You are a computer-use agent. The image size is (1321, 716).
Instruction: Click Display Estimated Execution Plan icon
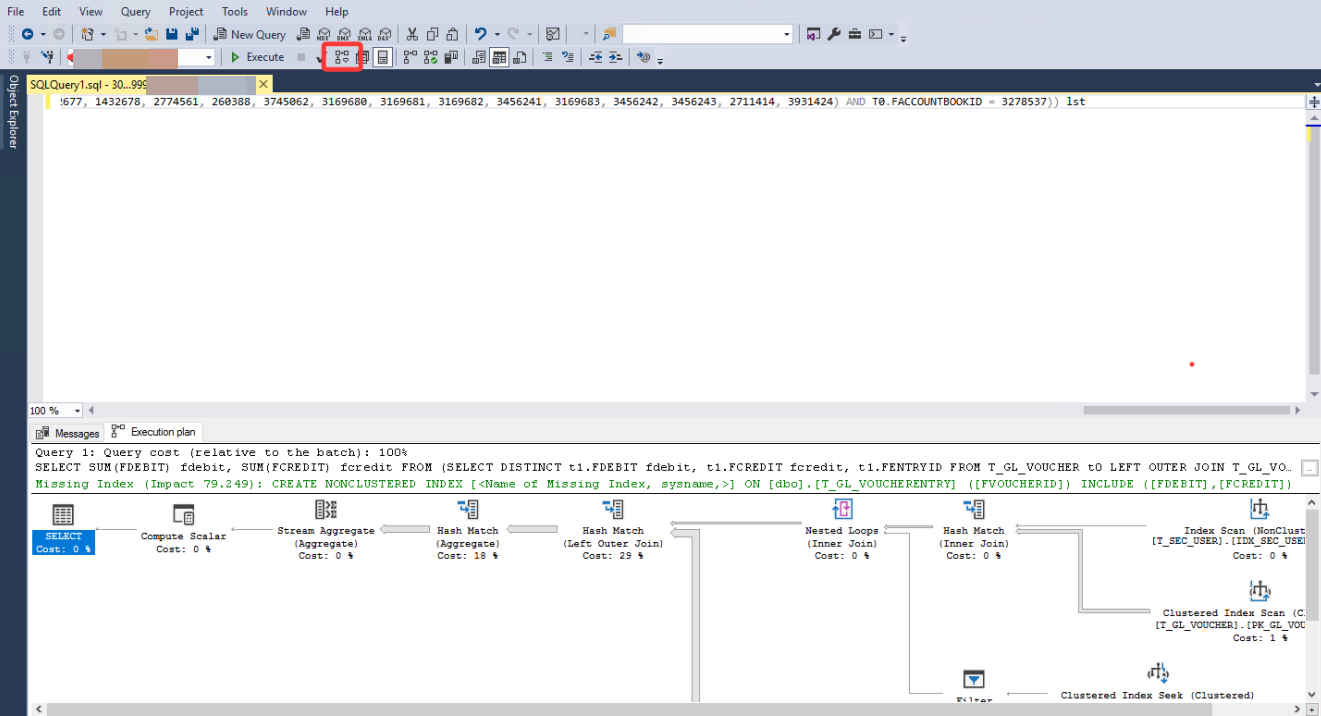342,58
